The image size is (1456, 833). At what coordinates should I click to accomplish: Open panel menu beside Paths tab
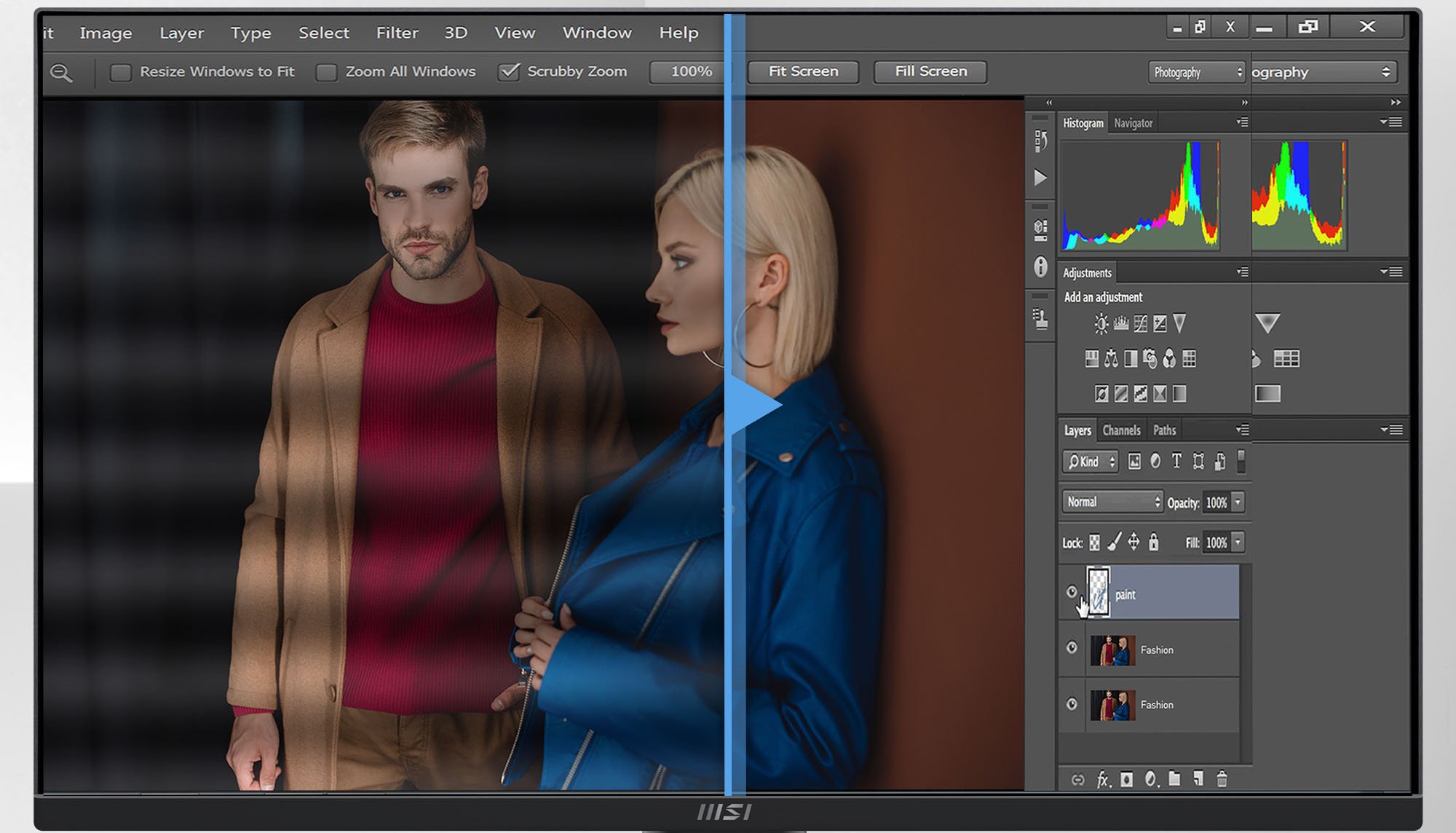tap(1243, 430)
